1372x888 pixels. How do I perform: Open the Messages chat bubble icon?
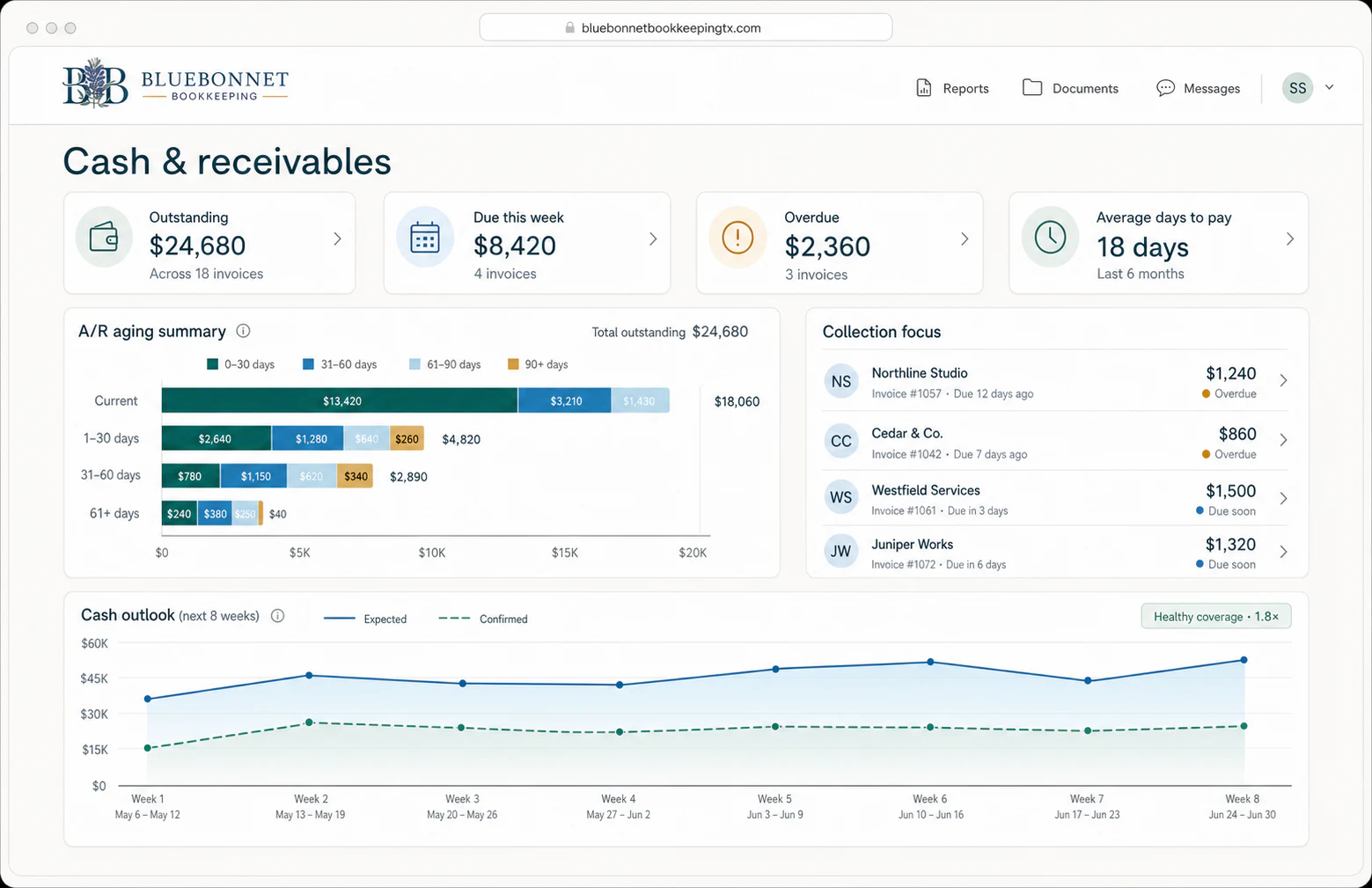coord(1165,88)
